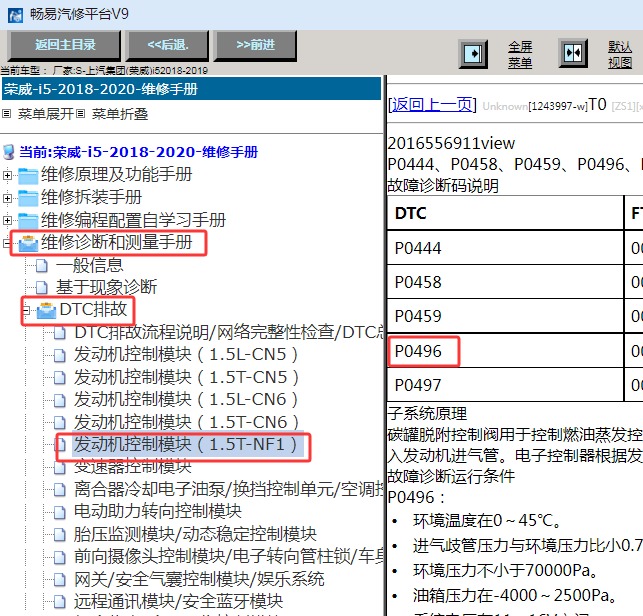This screenshot has width=643, height=616.
Task: Click the >>前进 forward button
Action: coord(255,45)
